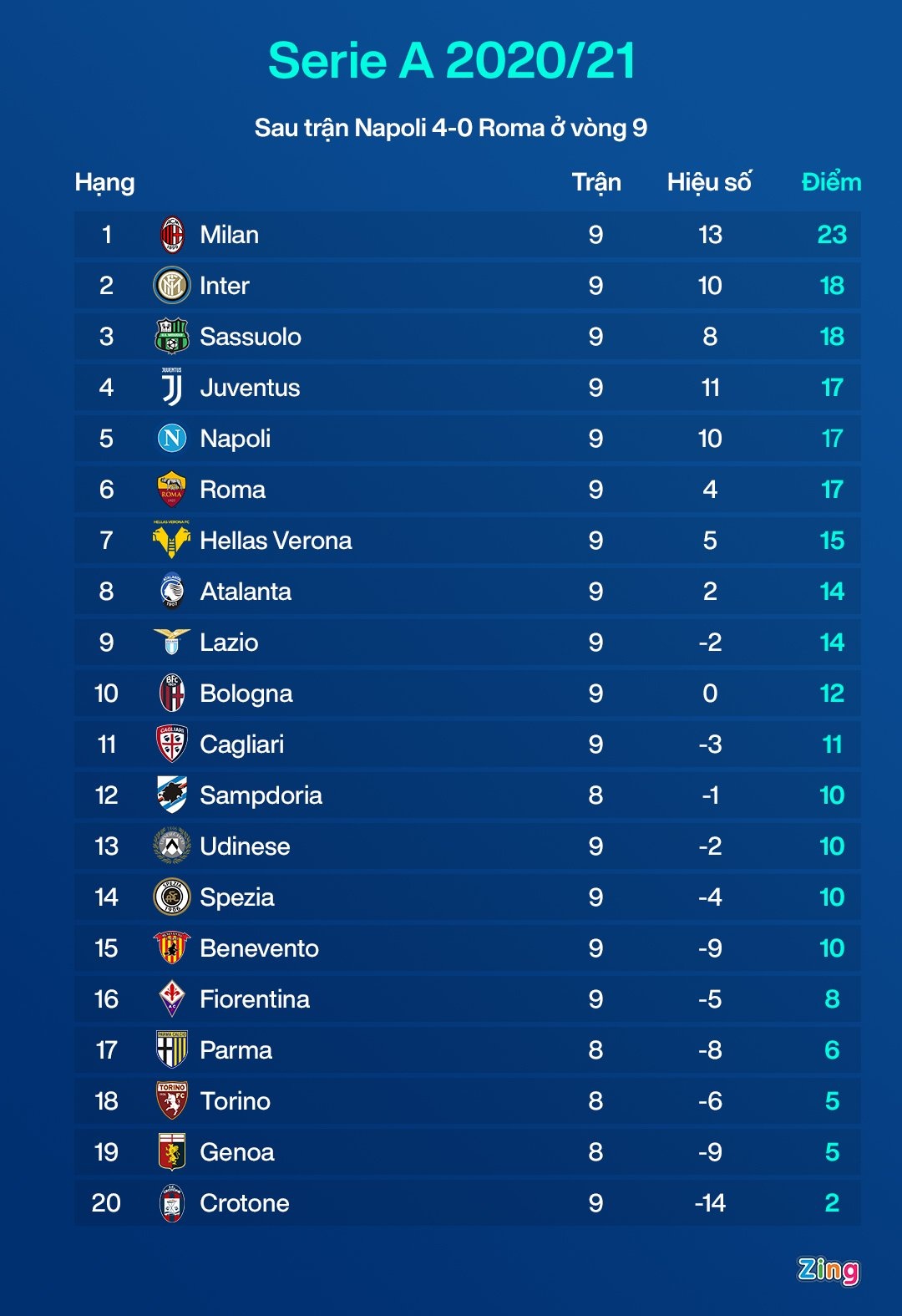Viewport: 902px width, 1316px height.
Task: Click the Điểm column header
Action: pos(831,182)
